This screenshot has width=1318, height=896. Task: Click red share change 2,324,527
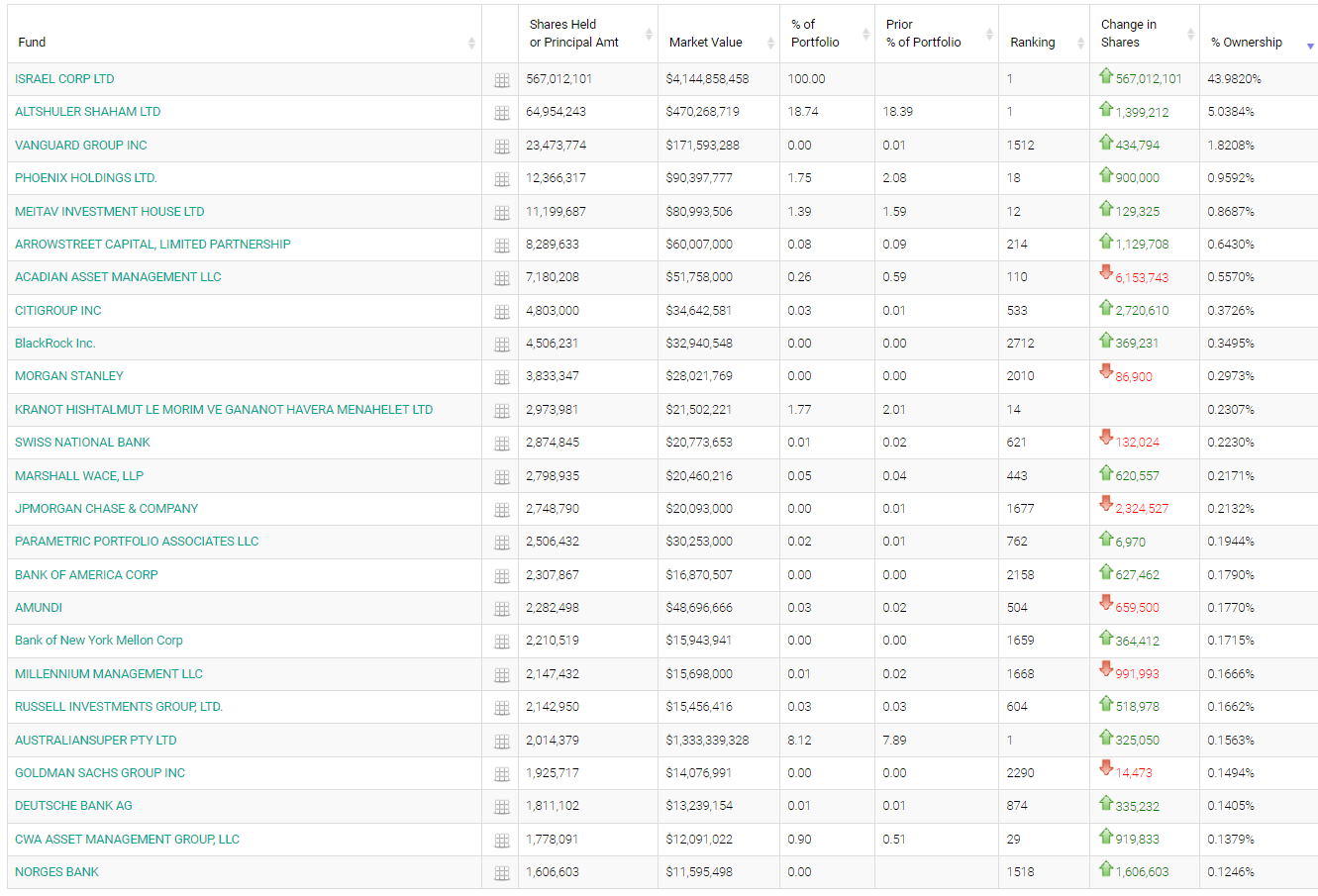coord(1142,509)
